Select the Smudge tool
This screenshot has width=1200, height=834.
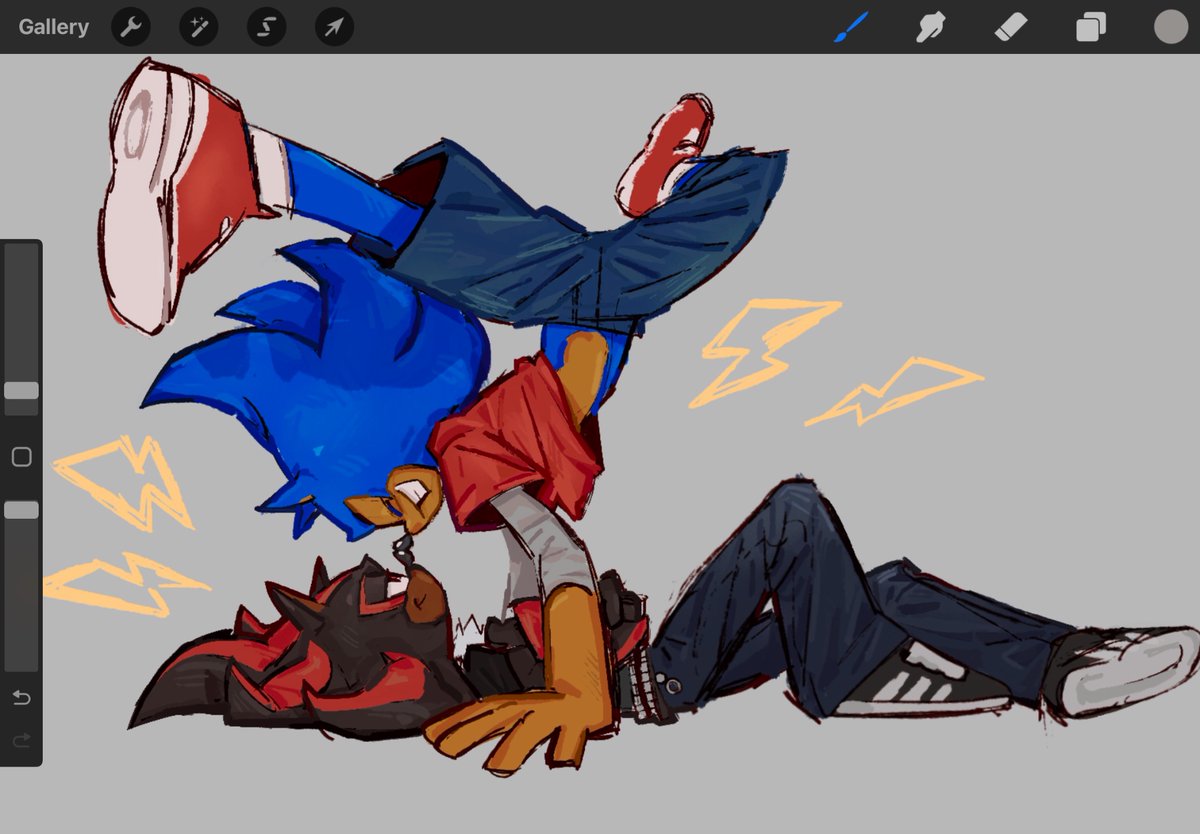931,27
